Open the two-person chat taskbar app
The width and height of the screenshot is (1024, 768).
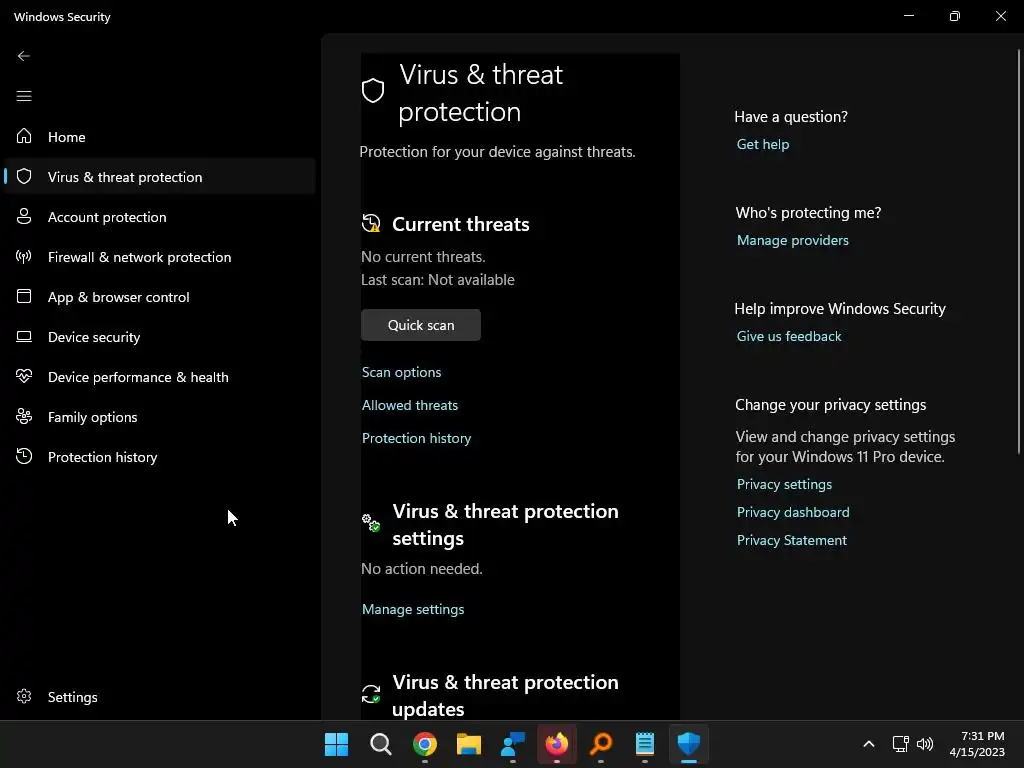(513, 744)
